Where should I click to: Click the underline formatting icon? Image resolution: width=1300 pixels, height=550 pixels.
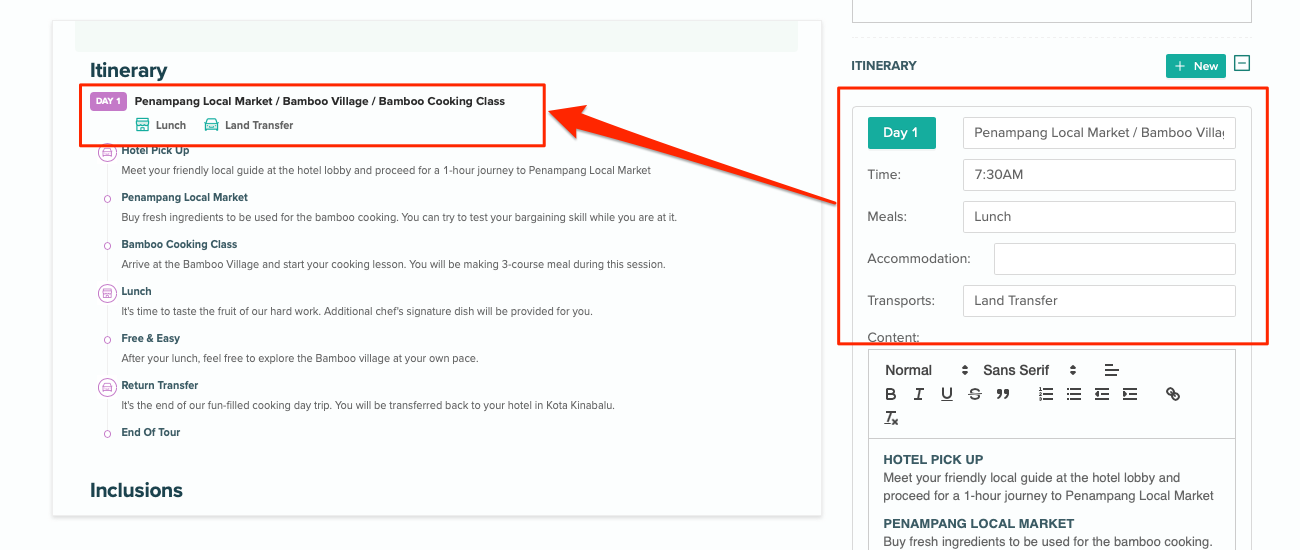click(947, 394)
